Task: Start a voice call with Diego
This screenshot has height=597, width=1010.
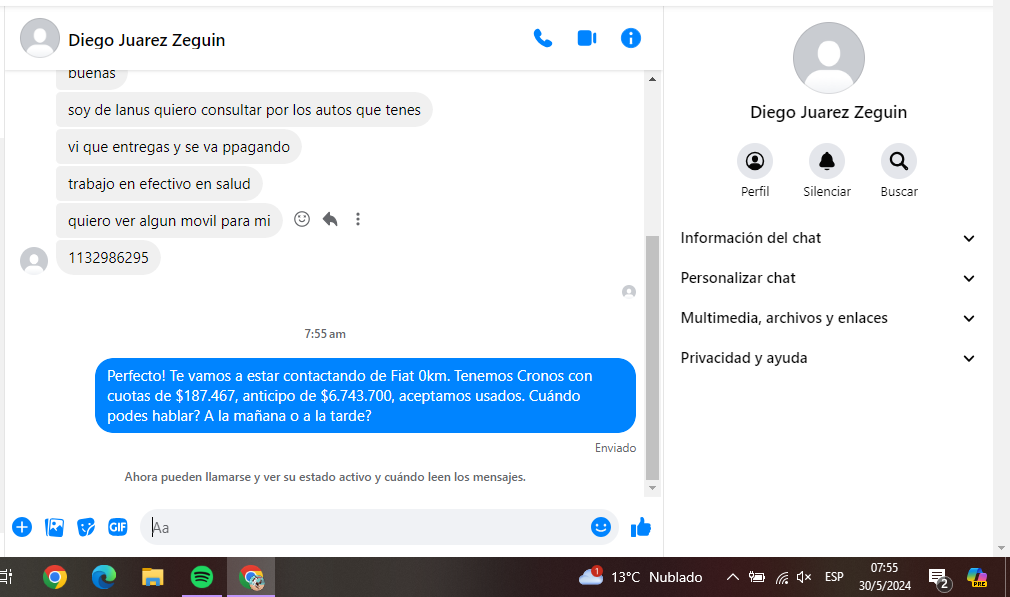Action: pyautogui.click(x=543, y=39)
